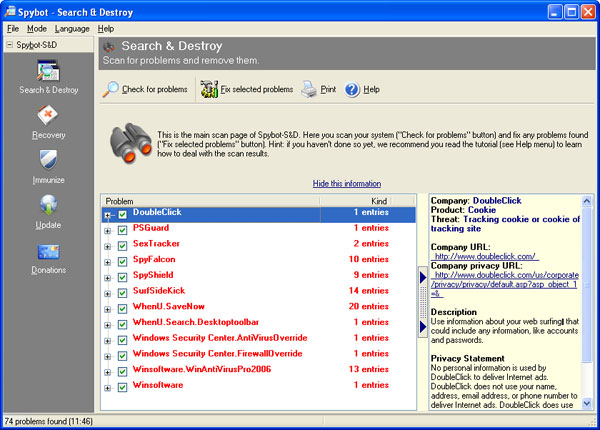600x430 pixels.
Task: Click the Print printer icon
Action: coord(309,90)
